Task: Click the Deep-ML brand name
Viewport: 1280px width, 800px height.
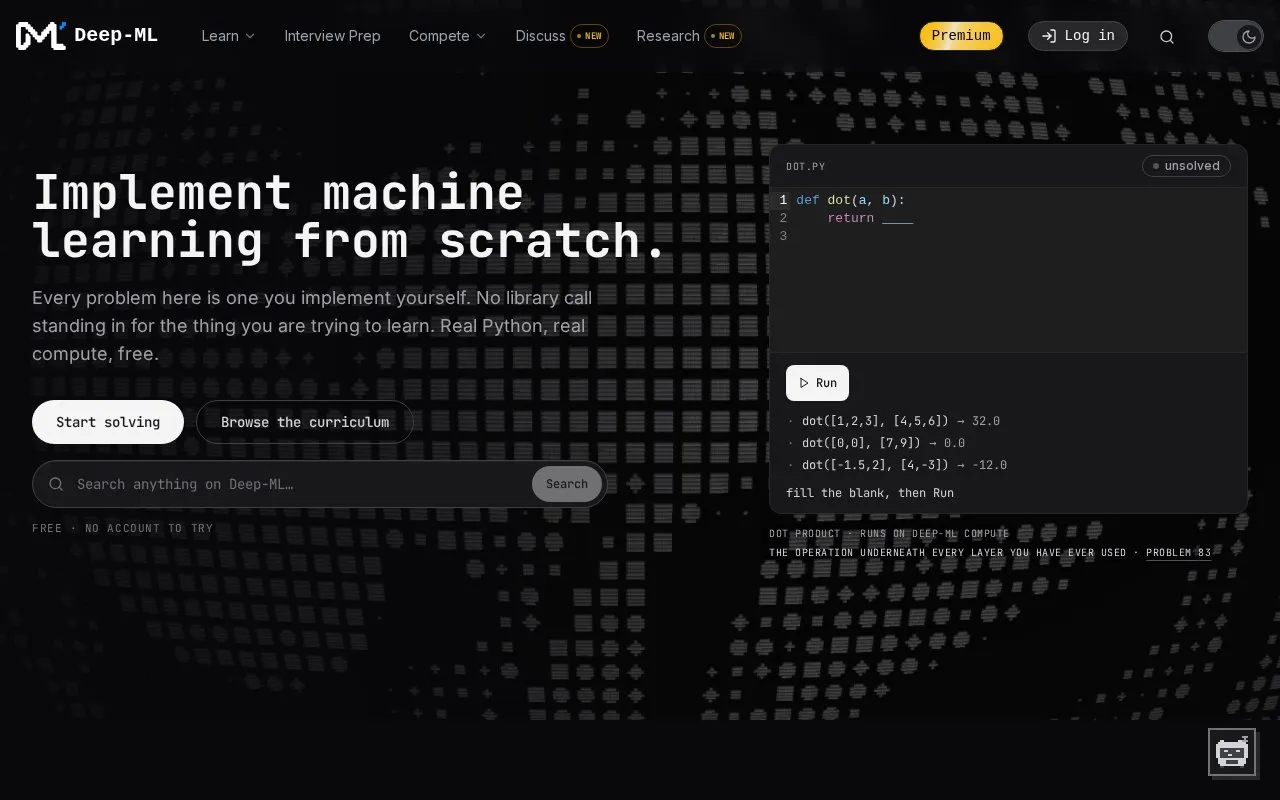Action: click(116, 36)
